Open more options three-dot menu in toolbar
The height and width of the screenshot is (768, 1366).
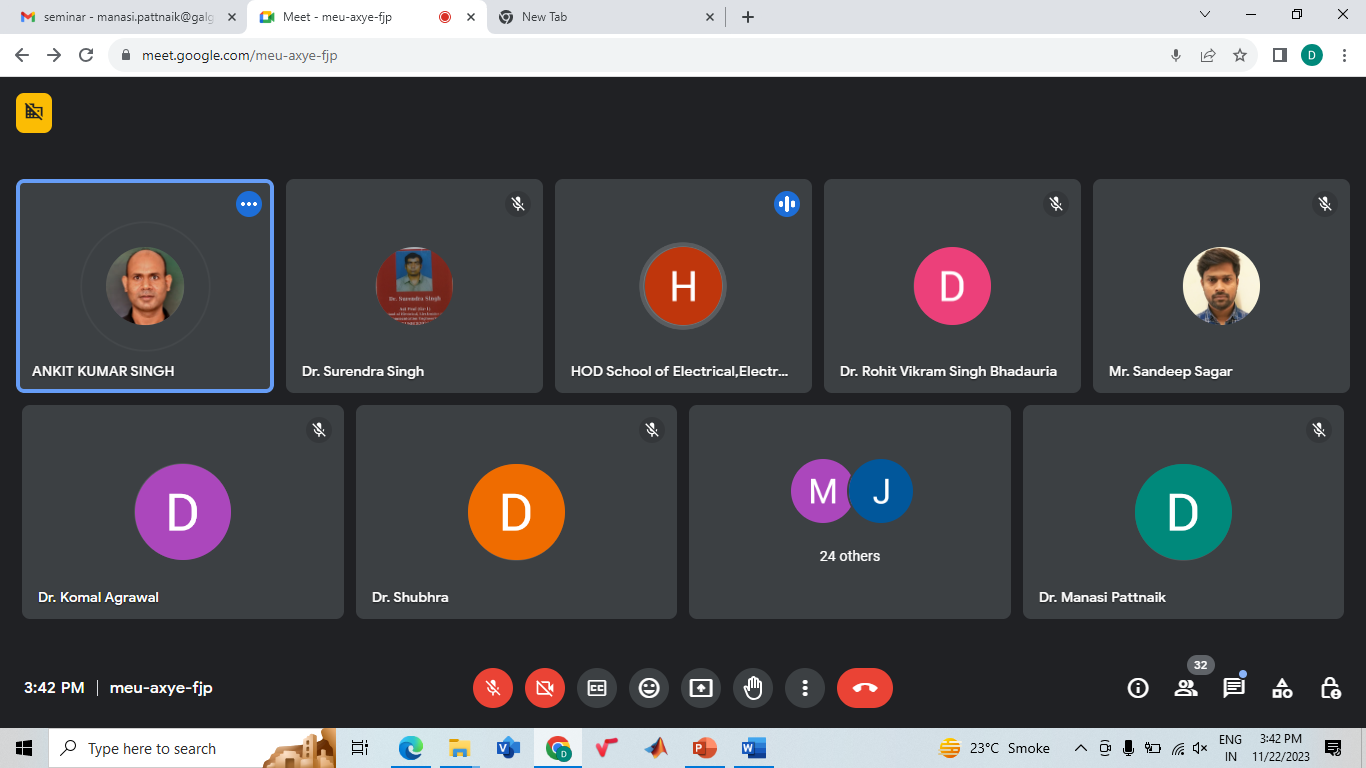point(805,688)
